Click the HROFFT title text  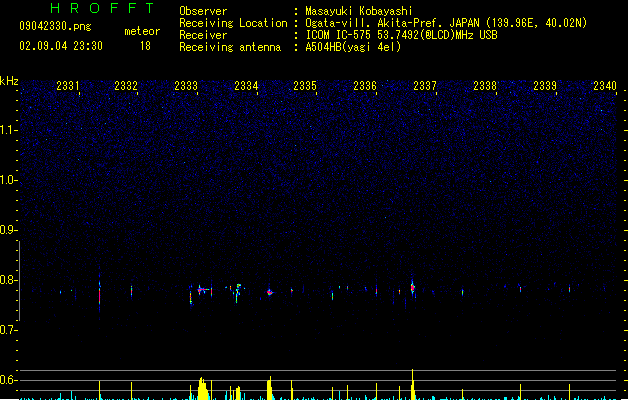[x=102, y=8]
